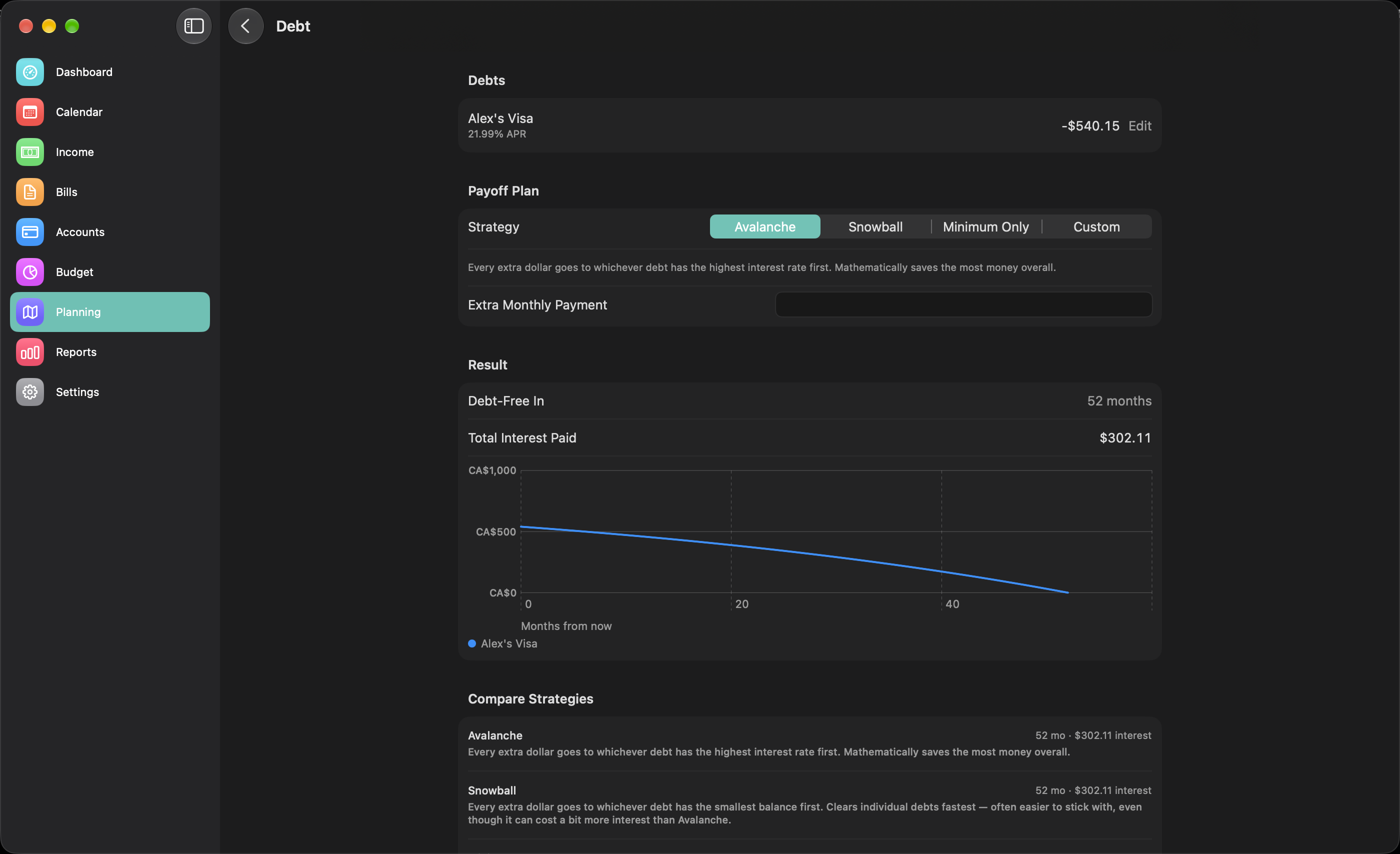Click the Snowball comparison row title
The width and height of the screenshot is (1400, 854).
pyautogui.click(x=492, y=790)
